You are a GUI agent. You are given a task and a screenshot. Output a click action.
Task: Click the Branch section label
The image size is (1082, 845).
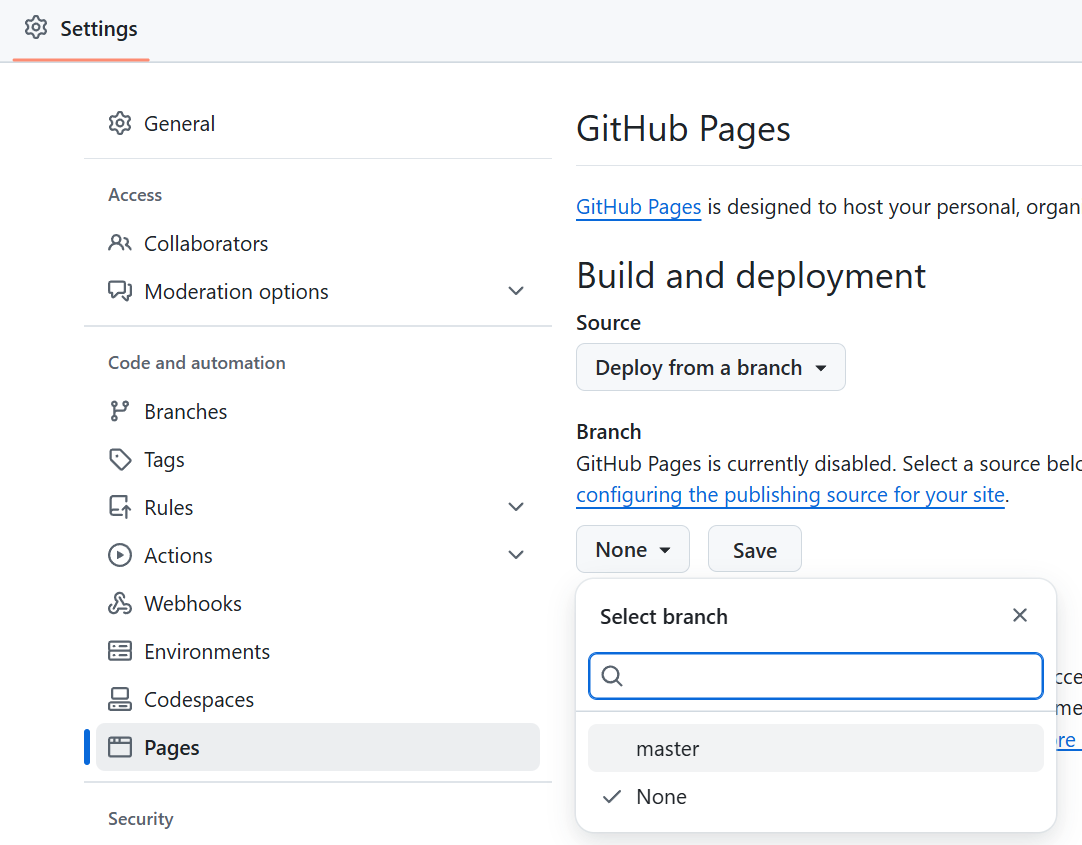pos(609,432)
